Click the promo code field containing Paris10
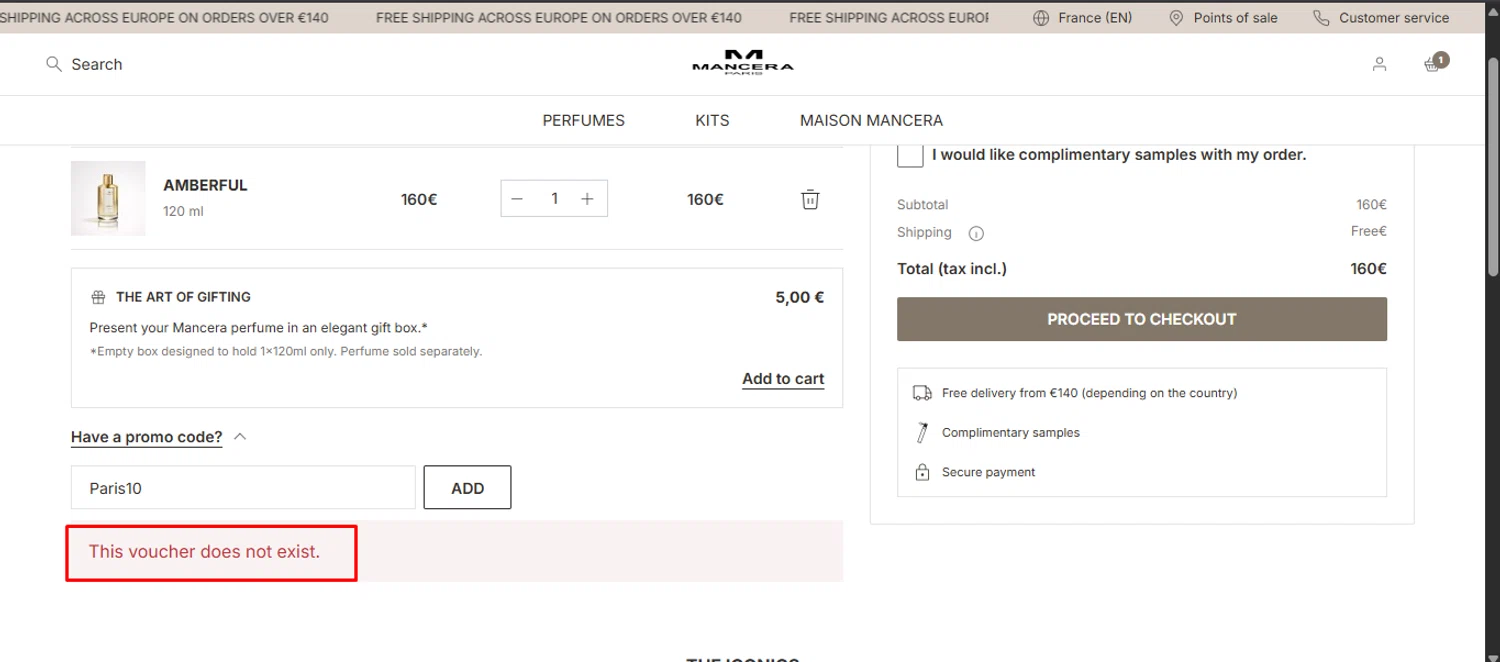 pos(243,487)
